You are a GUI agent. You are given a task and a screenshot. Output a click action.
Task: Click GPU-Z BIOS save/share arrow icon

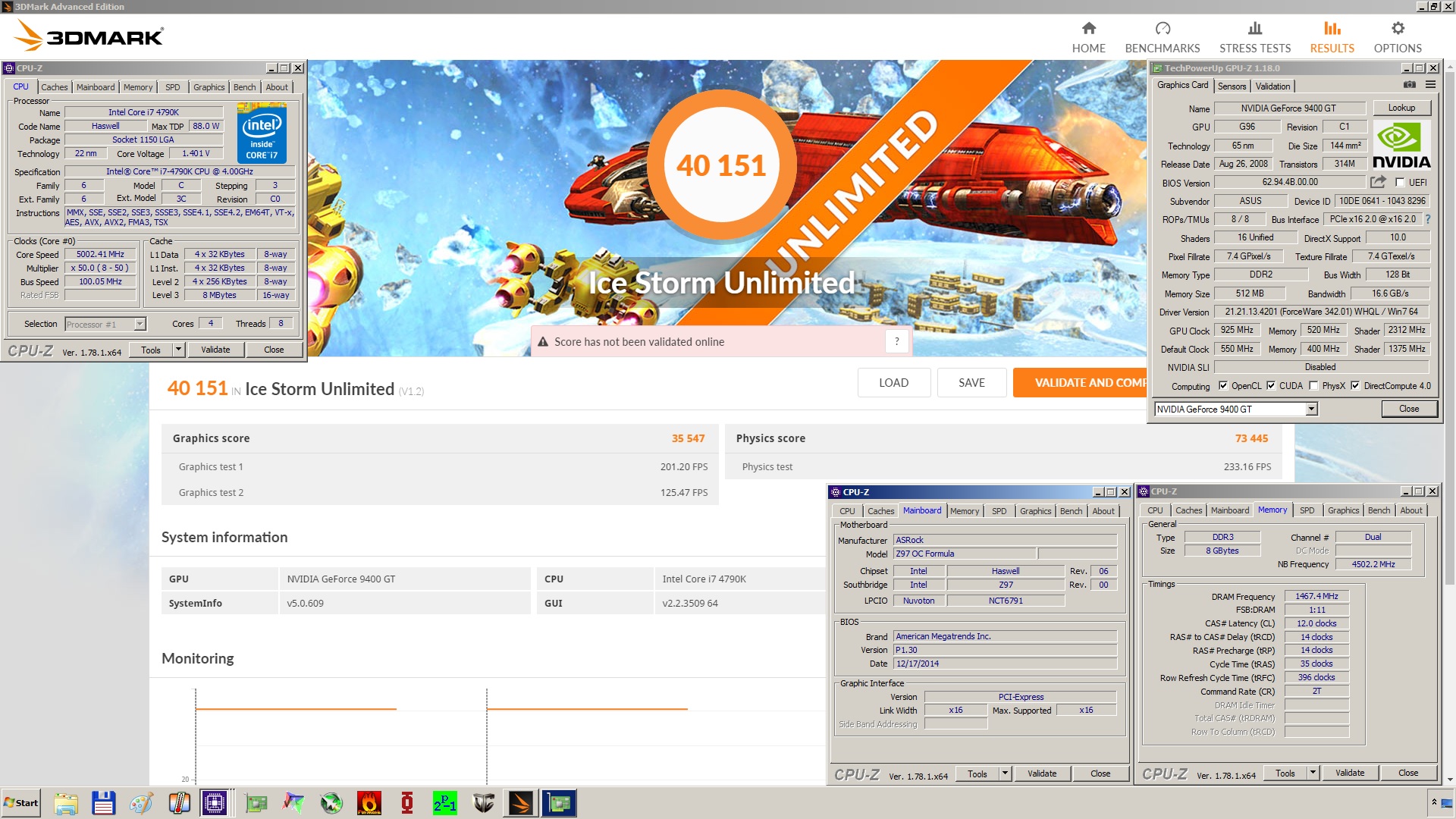[x=1378, y=182]
